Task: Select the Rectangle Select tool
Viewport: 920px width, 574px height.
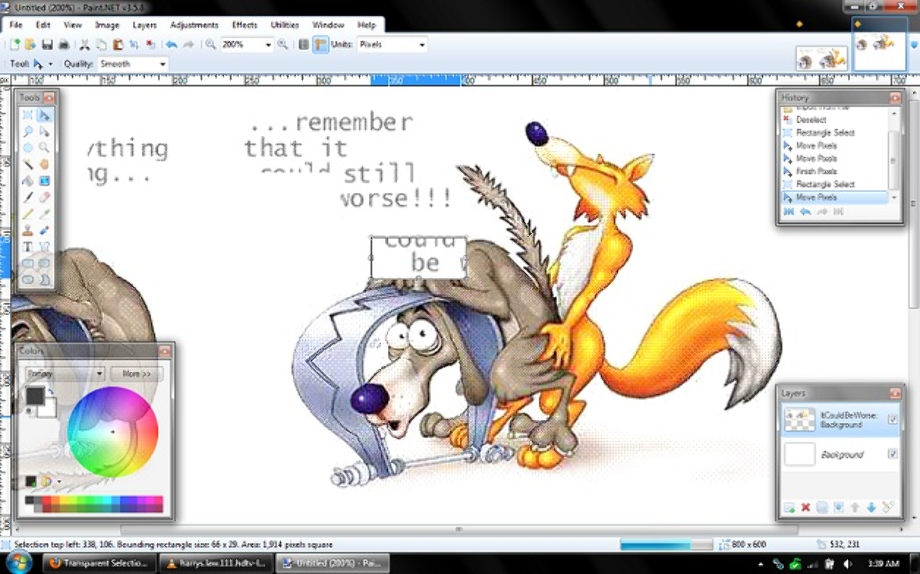Action: point(28,116)
